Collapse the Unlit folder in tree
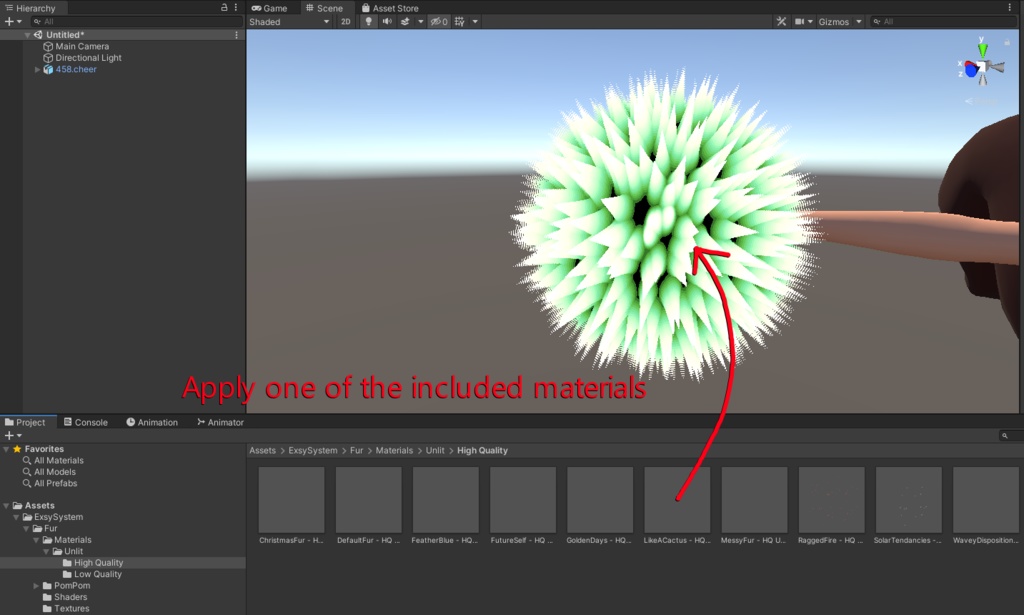Viewport: 1024px width, 615px height. (x=46, y=551)
